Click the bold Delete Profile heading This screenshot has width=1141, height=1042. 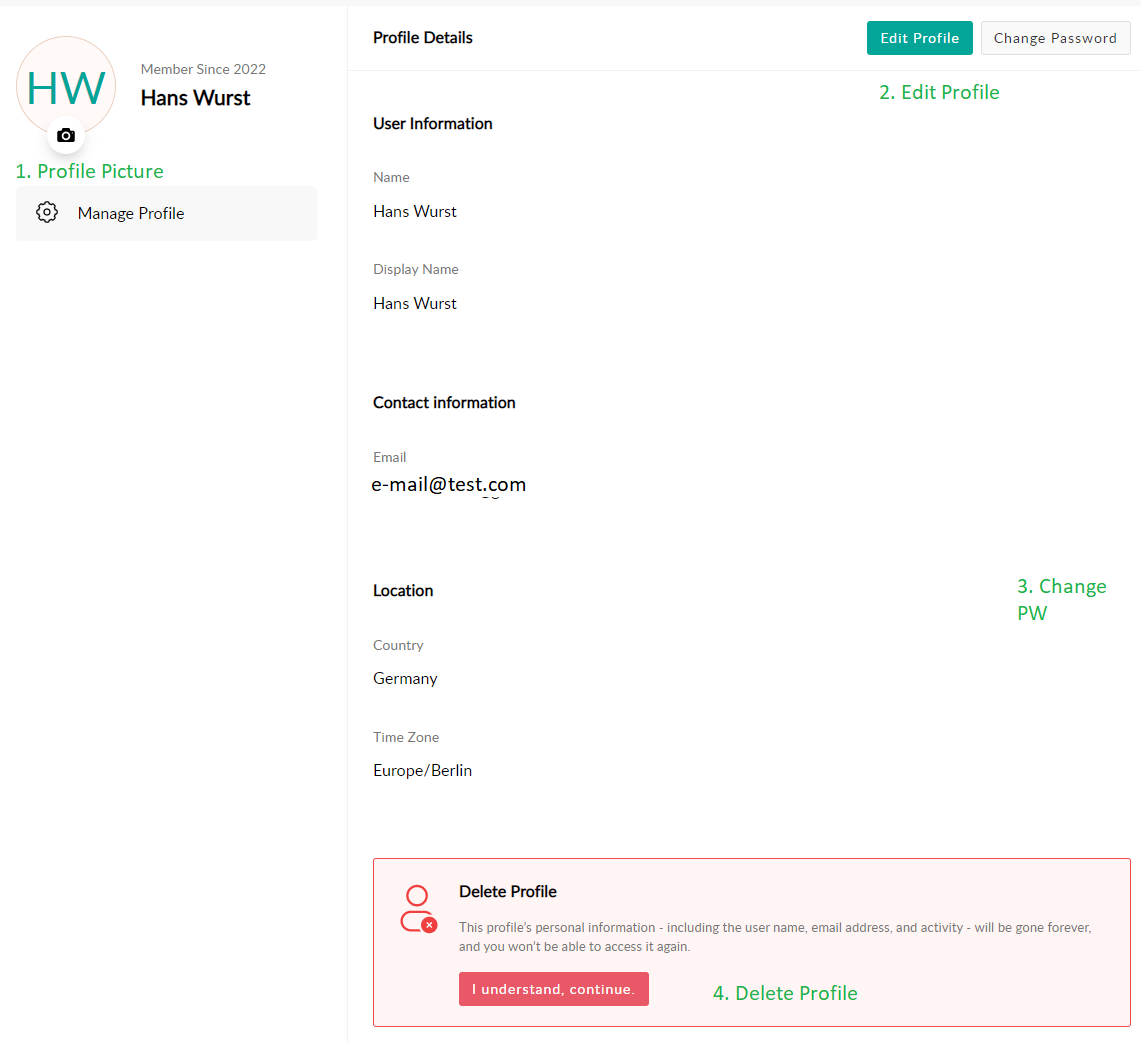[508, 891]
